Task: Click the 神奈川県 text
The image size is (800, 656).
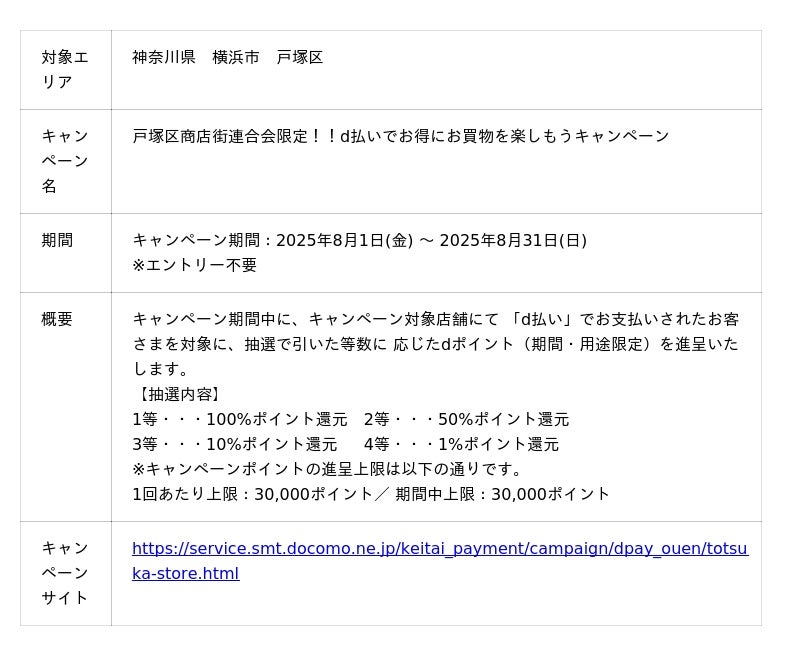Action: point(164,58)
